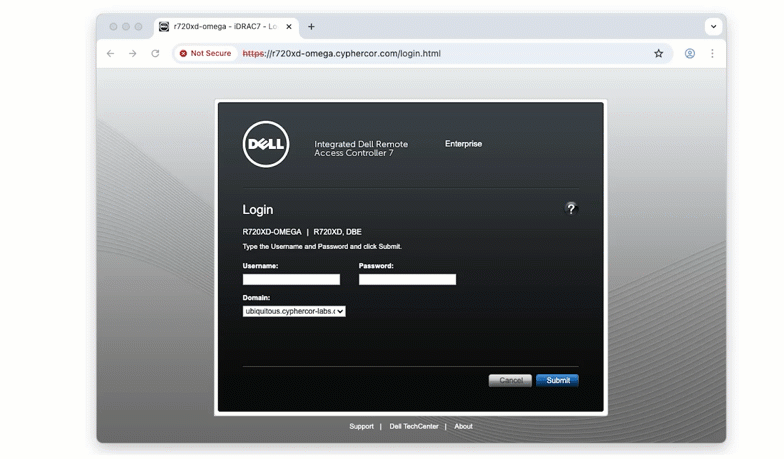Click the Dell logo
Viewport: 784px width, 459px height.
266,145
